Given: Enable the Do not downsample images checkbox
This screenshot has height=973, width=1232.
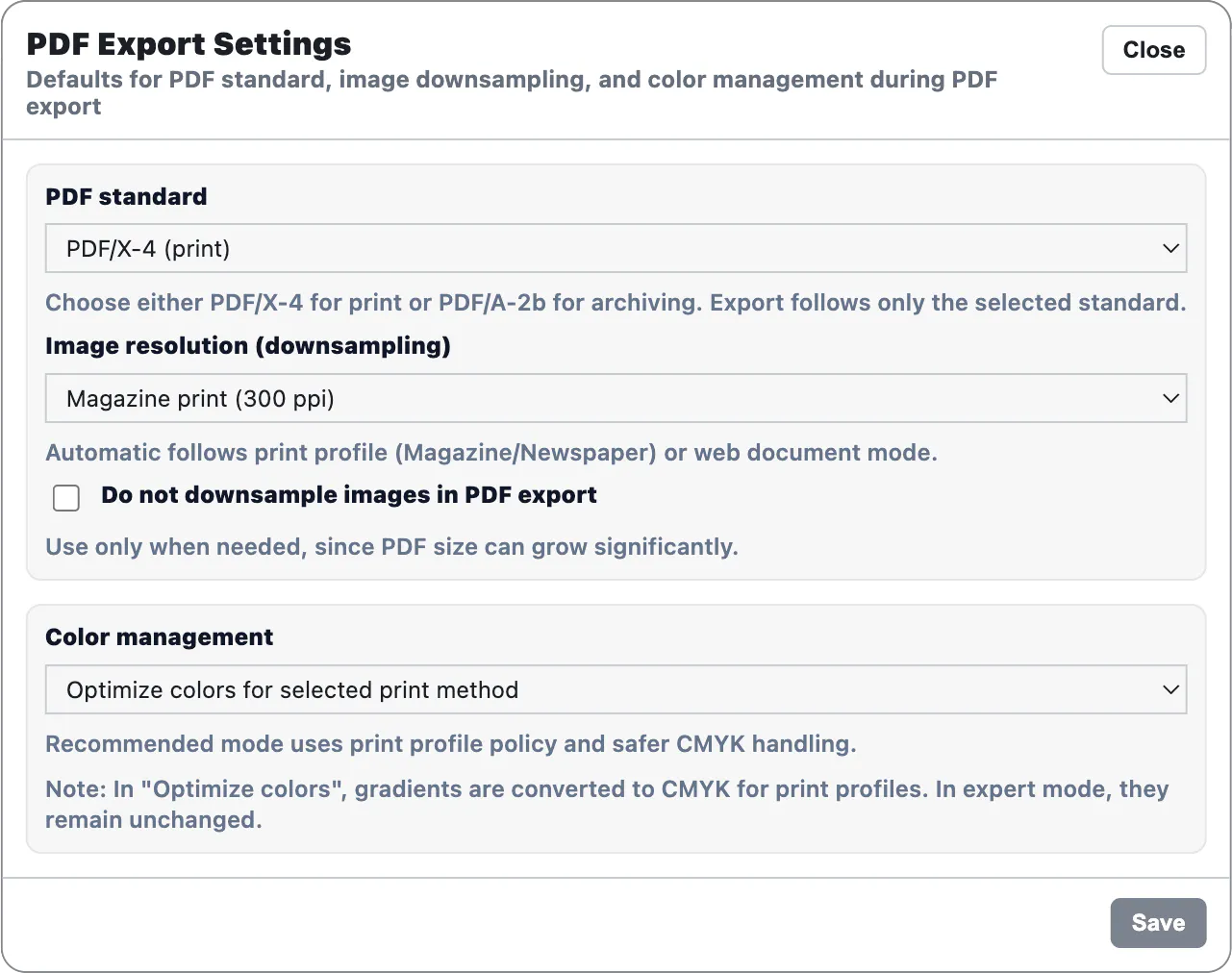Looking at the screenshot, I should click(66, 497).
